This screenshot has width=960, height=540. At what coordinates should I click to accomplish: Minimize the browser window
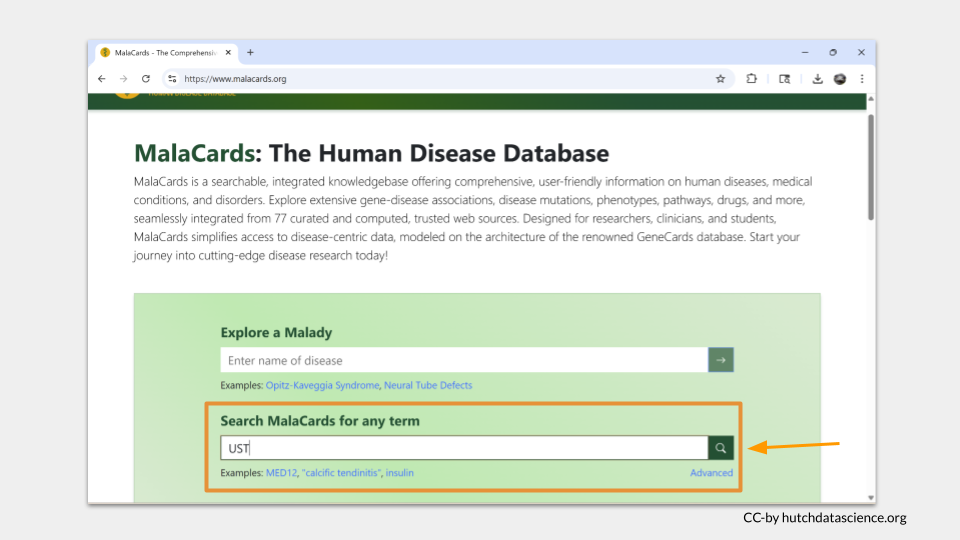click(805, 53)
